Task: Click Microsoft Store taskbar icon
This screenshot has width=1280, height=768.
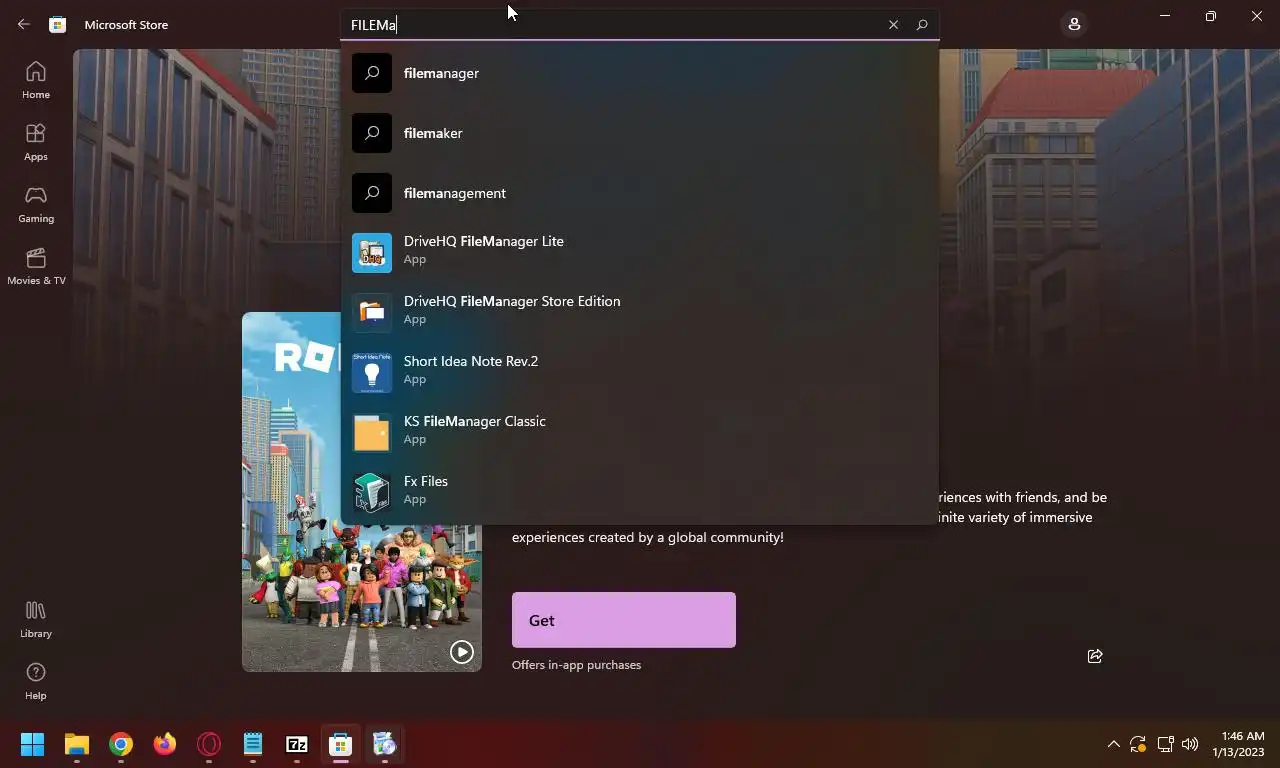Action: tap(341, 744)
